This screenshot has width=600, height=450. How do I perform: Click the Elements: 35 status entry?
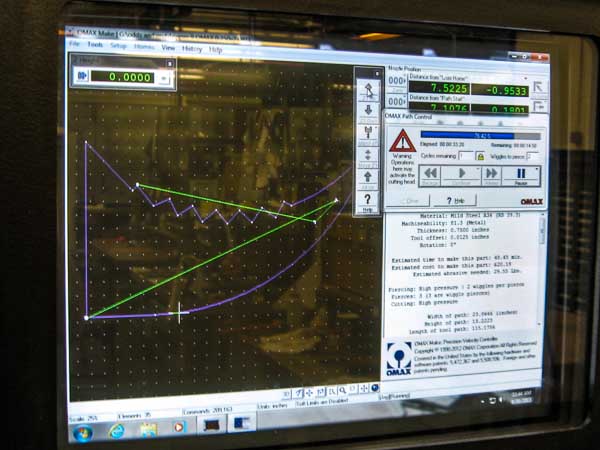(134, 416)
